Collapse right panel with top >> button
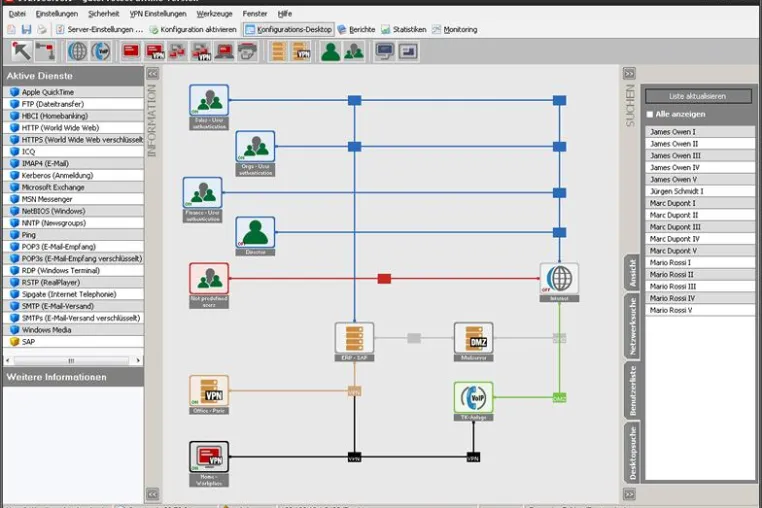This screenshot has height=508, width=762. tap(629, 74)
